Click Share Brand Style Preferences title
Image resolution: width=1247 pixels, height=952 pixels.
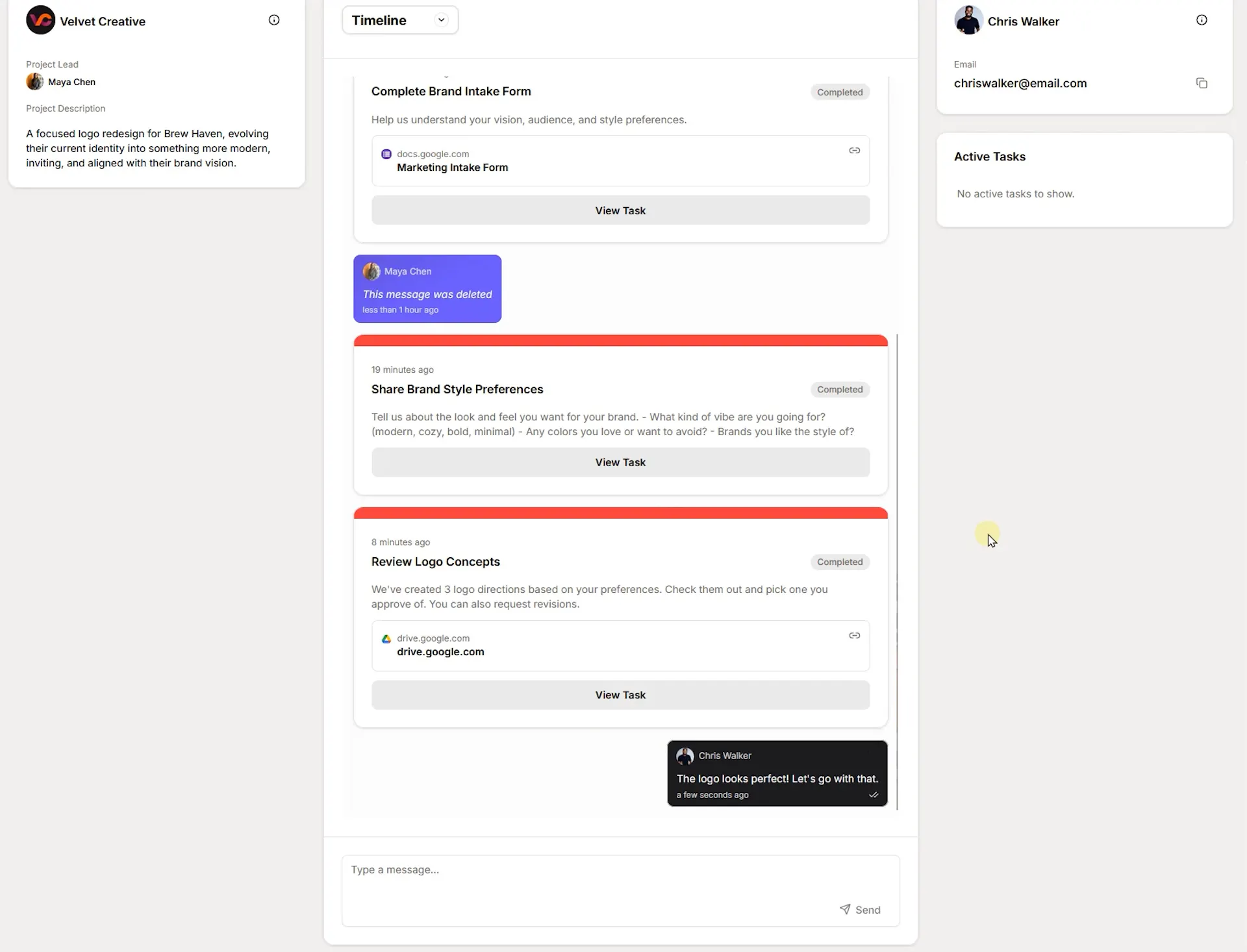[457, 389]
